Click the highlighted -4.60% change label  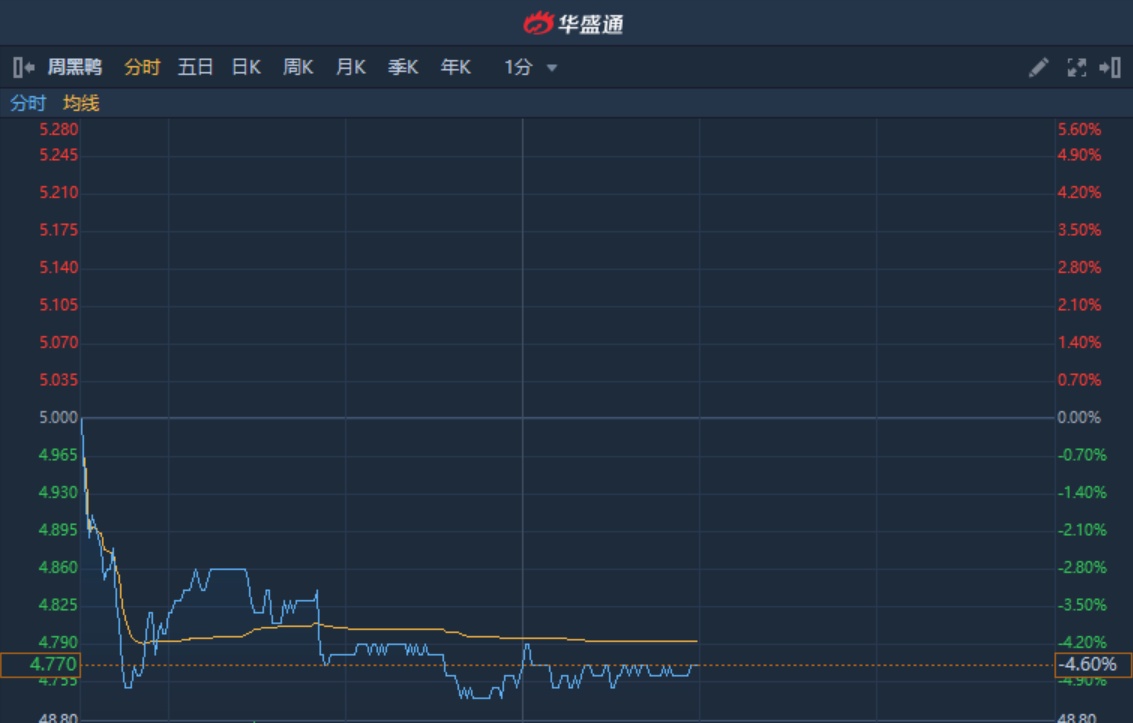[1093, 664]
